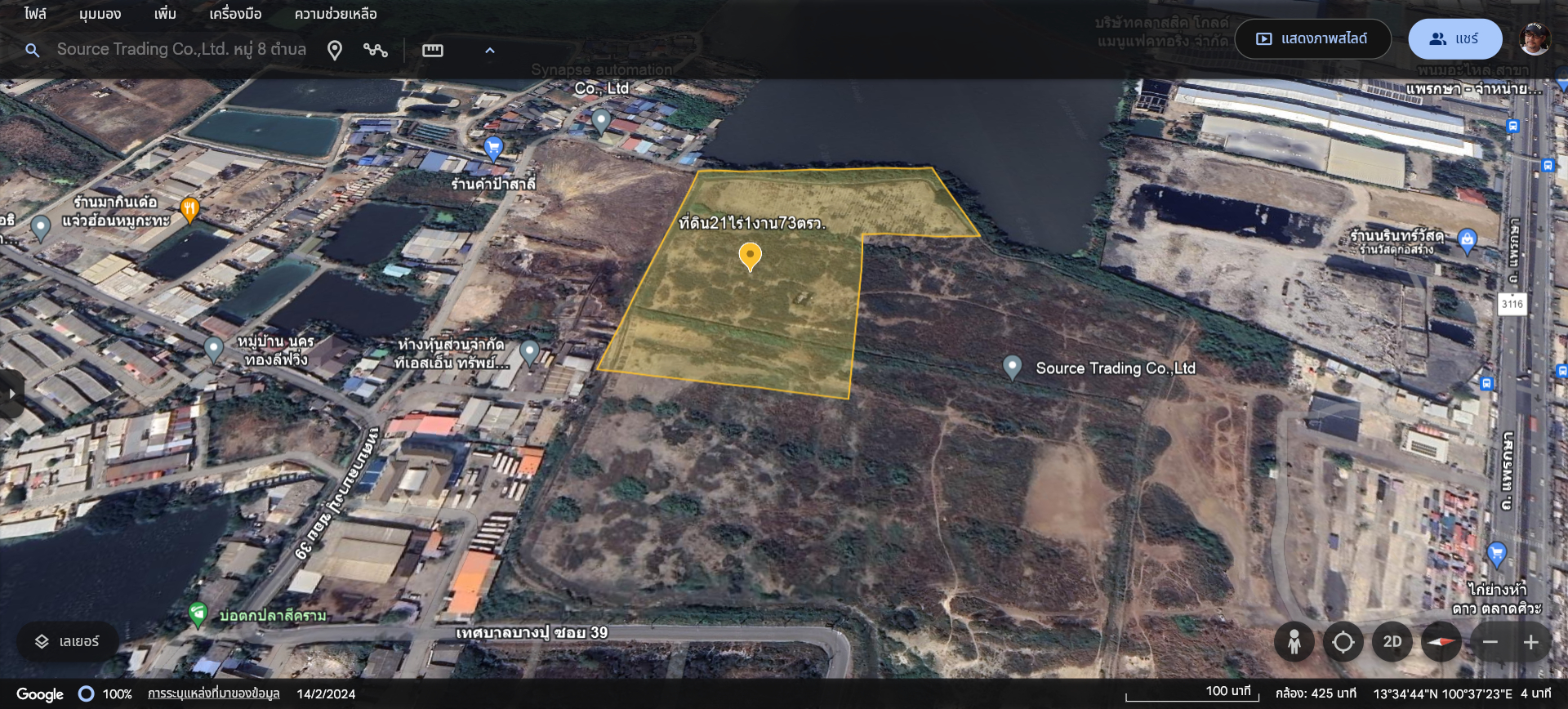Screen dimensions: 1568x709
Task: Select the add placemark tool
Action: pos(334,51)
